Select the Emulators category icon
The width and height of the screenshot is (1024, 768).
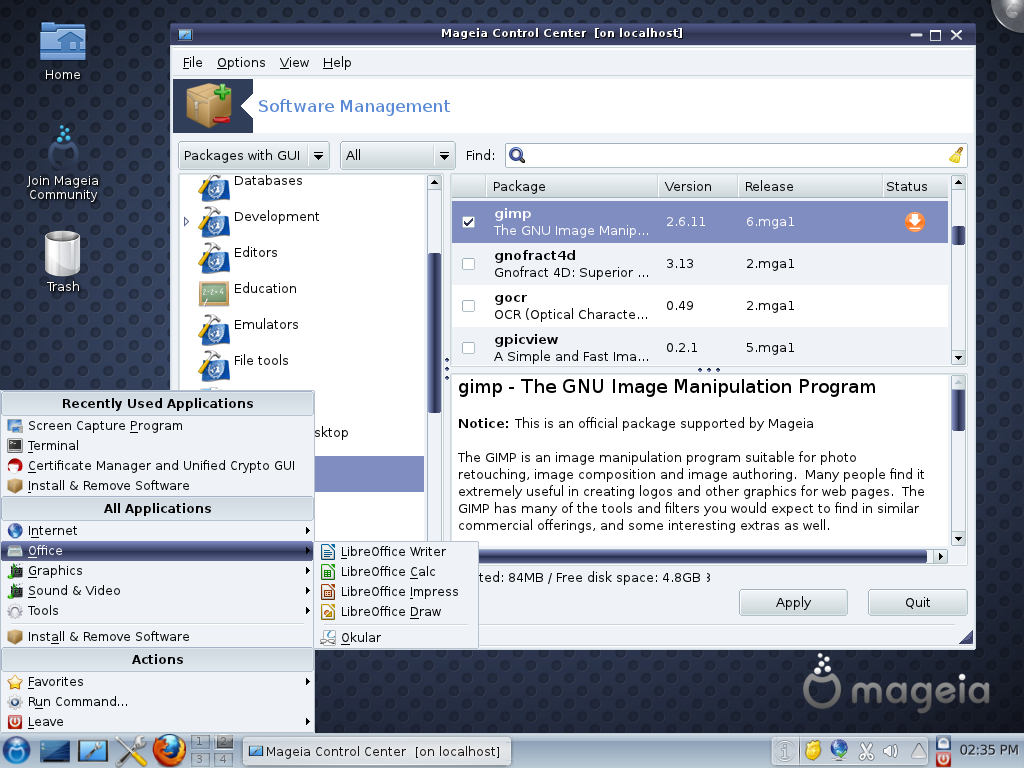(214, 329)
